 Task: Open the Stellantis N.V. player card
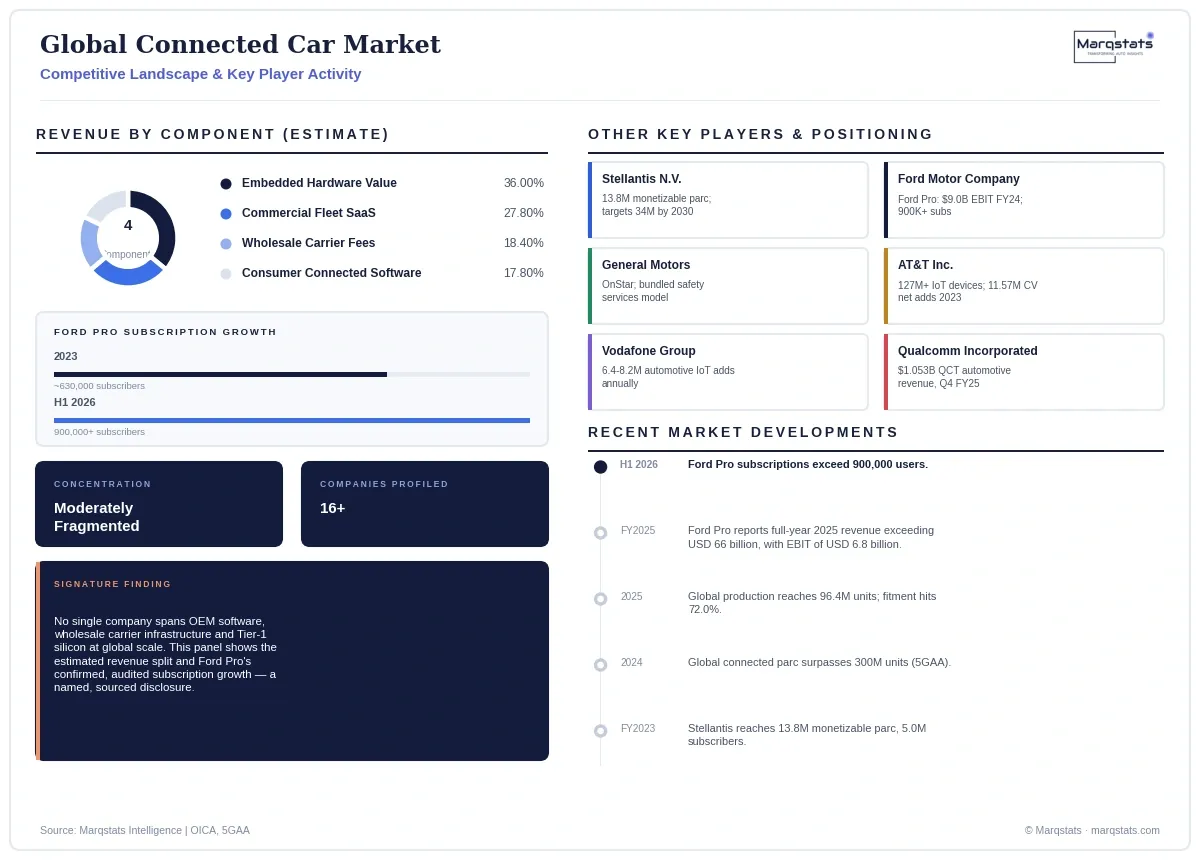click(x=728, y=200)
